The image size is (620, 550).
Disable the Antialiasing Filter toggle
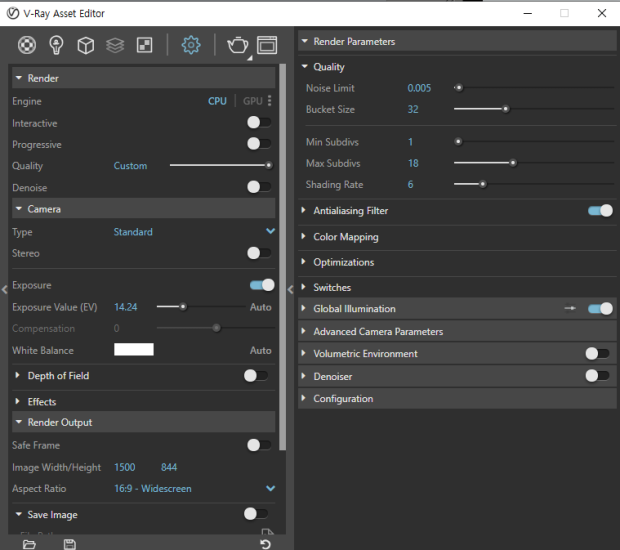(x=600, y=211)
